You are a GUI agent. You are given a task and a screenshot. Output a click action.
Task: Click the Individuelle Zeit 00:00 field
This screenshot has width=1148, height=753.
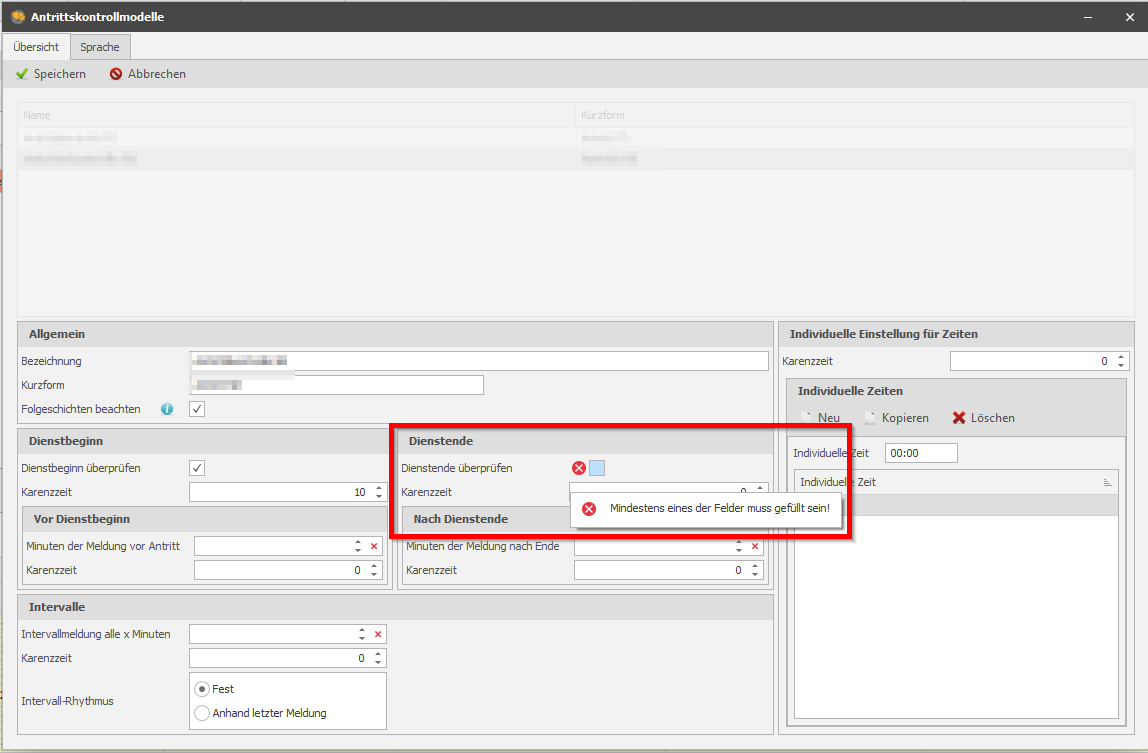point(921,453)
